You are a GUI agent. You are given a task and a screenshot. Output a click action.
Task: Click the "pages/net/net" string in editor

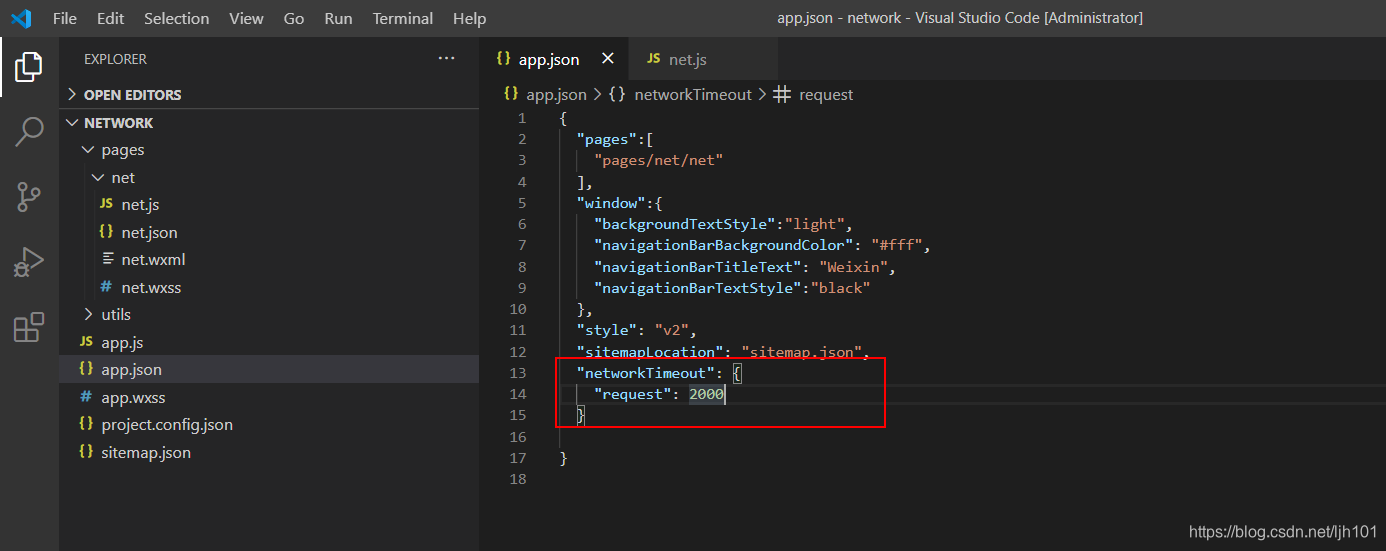click(x=658, y=160)
